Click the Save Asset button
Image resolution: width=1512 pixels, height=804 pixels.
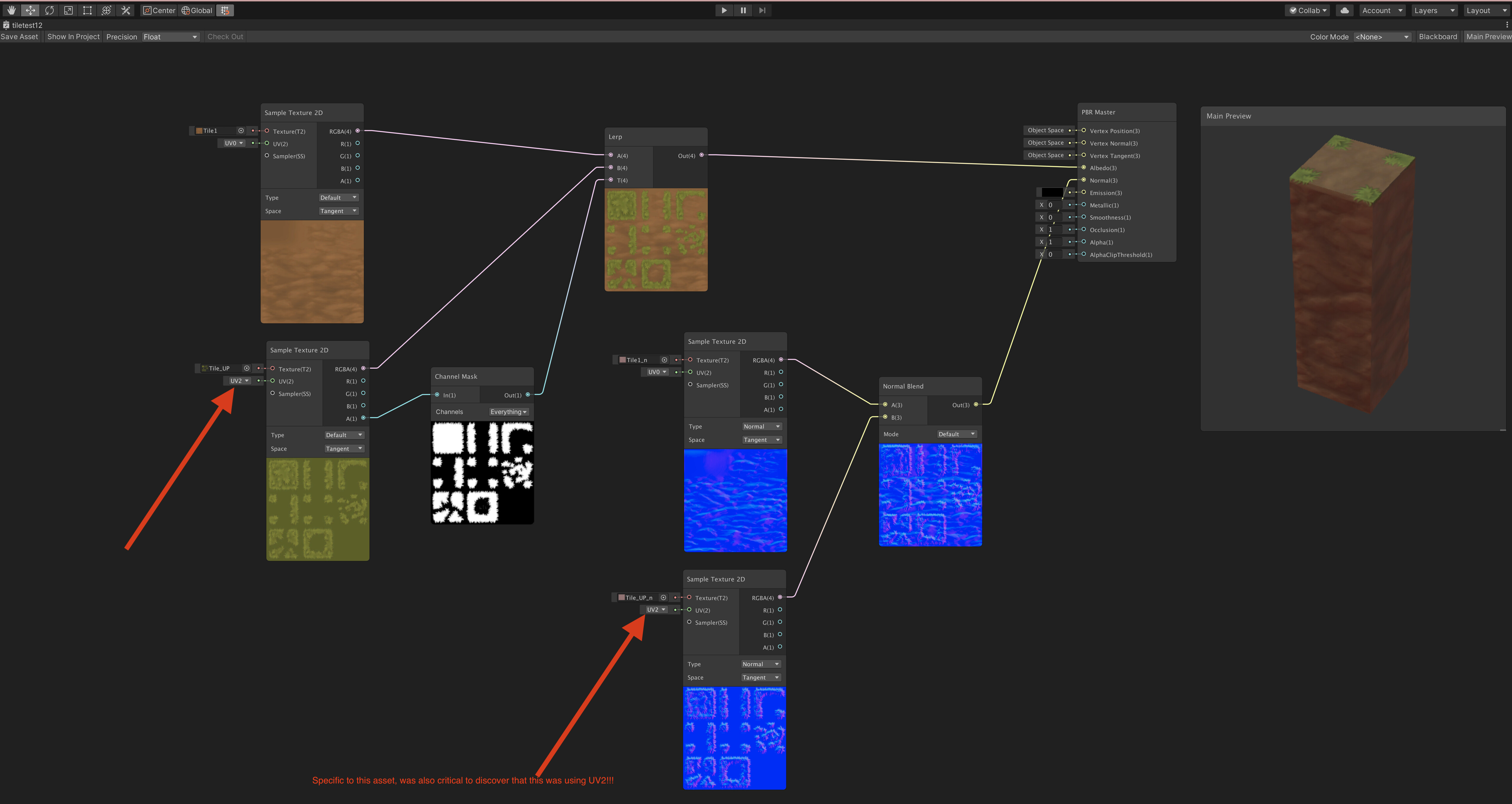19,36
